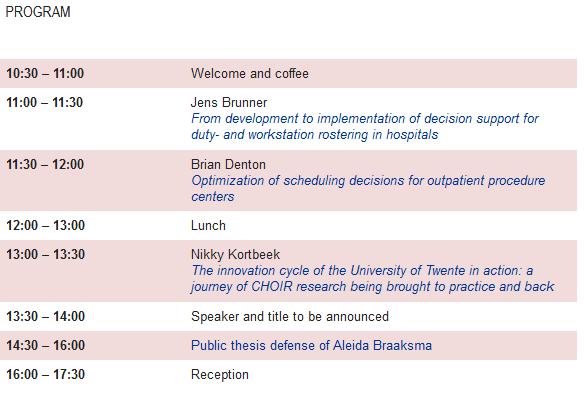
Task: Click the Reception entry
Action: tap(220, 375)
